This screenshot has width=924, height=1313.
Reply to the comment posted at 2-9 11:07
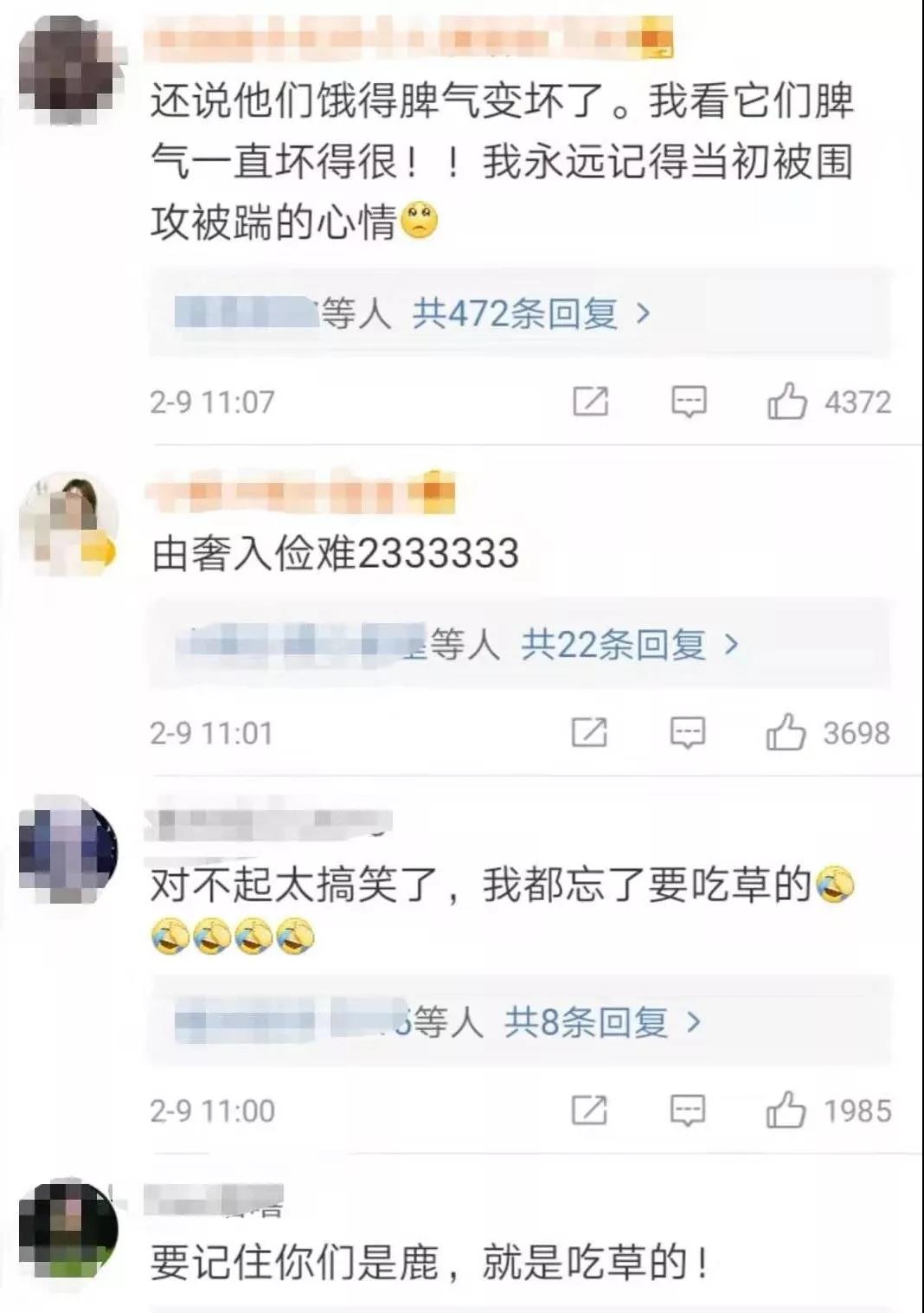(x=689, y=402)
